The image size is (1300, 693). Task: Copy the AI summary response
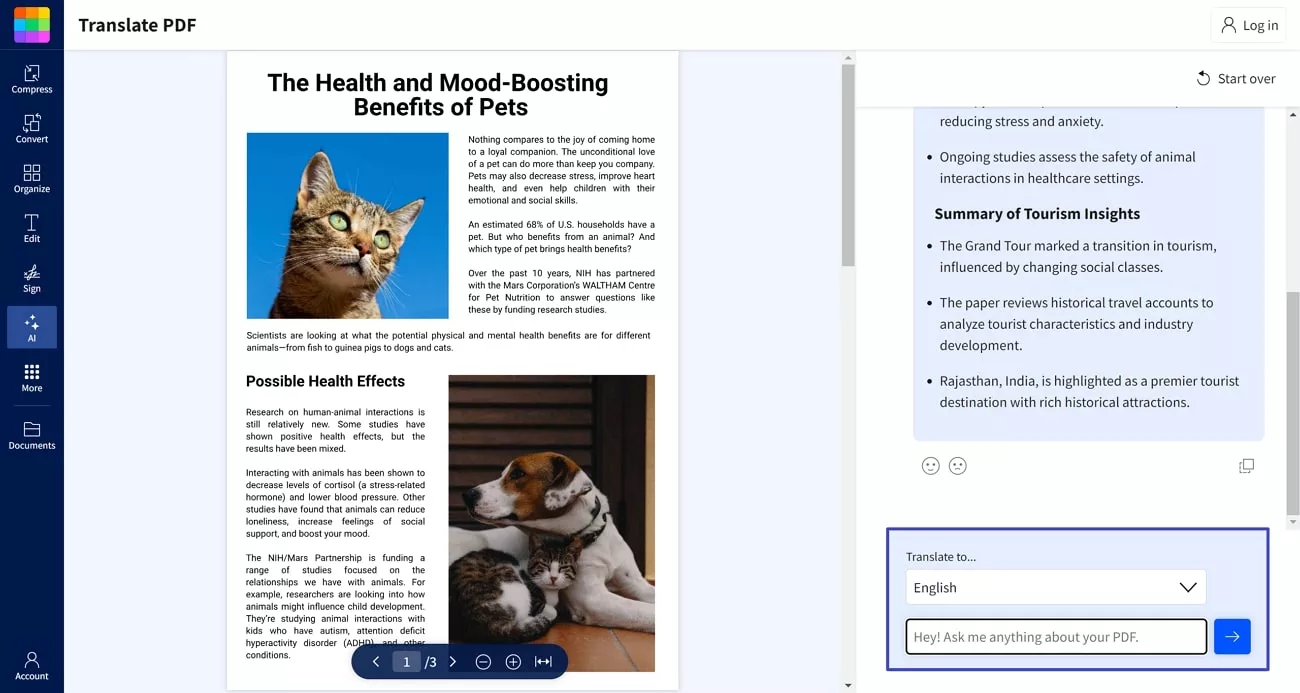[x=1246, y=466]
